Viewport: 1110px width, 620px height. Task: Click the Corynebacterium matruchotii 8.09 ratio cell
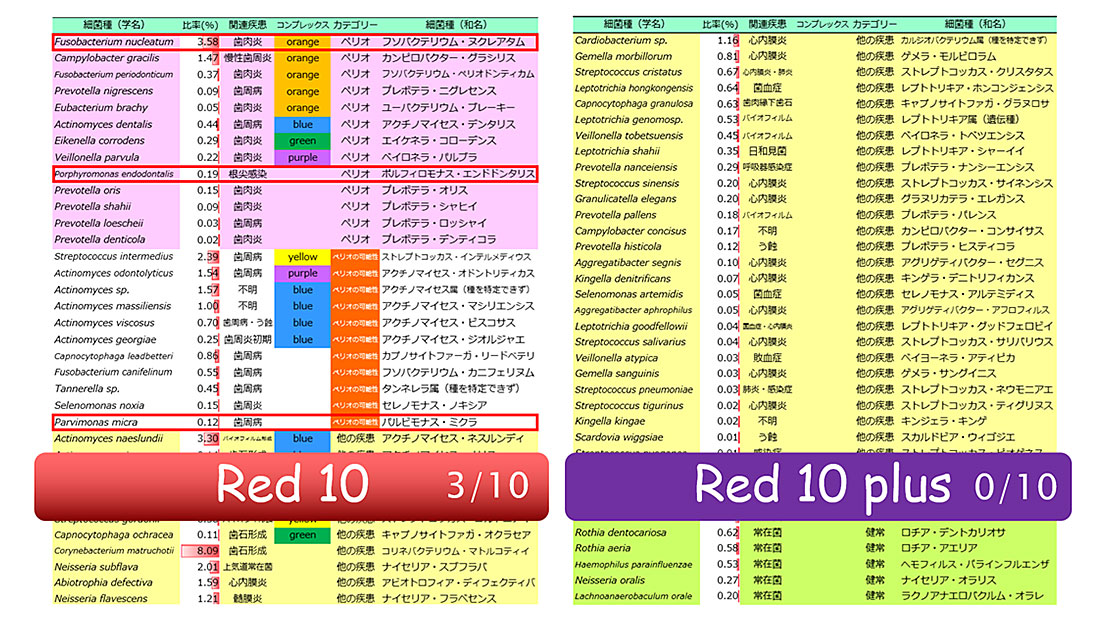coord(200,551)
